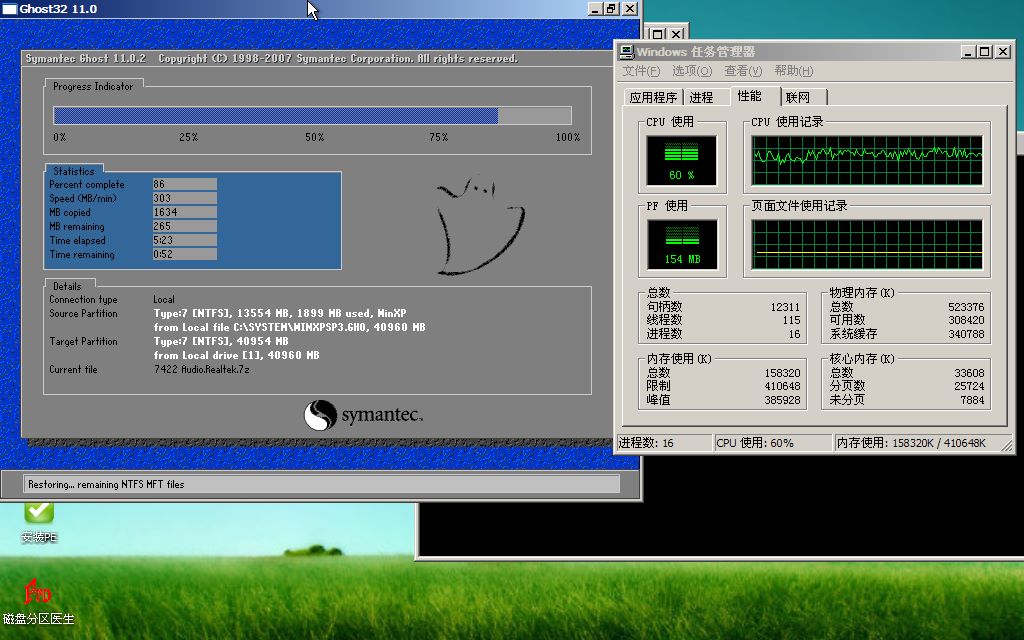Click the Time remaining value 0:52
This screenshot has width=1024, height=640.
tap(185, 254)
